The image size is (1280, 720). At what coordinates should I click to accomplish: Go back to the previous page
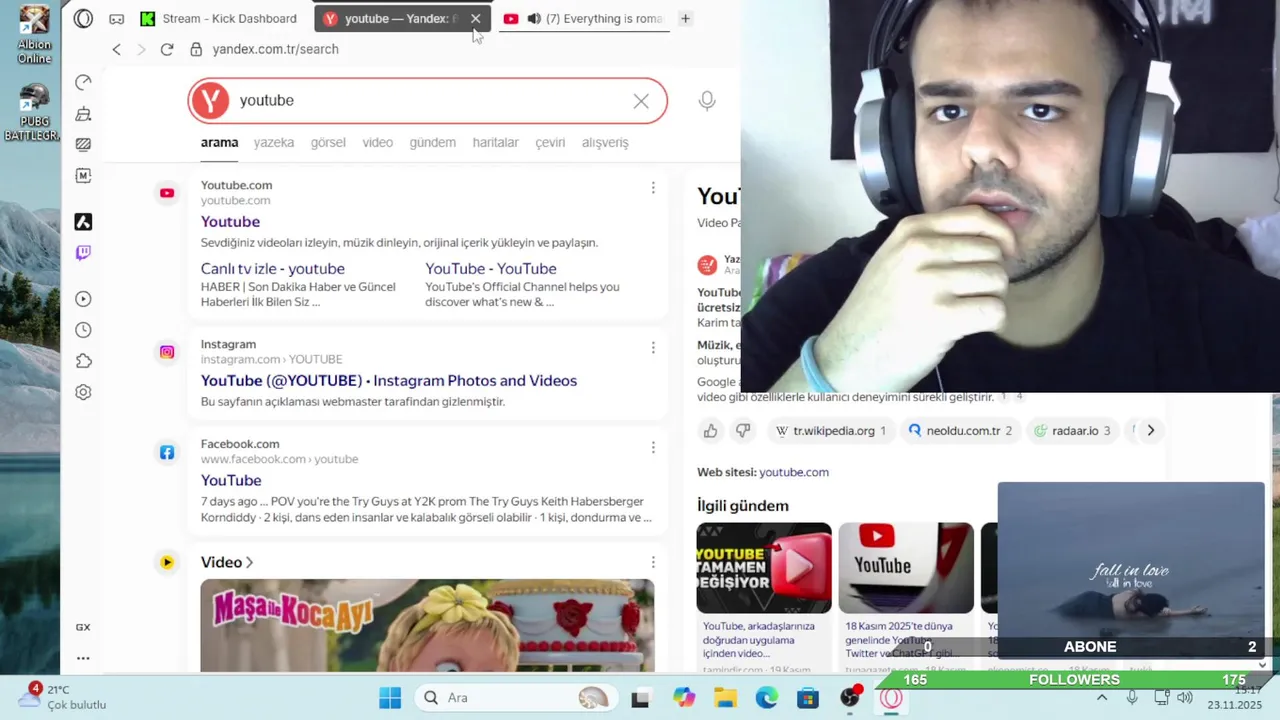pyautogui.click(x=117, y=49)
